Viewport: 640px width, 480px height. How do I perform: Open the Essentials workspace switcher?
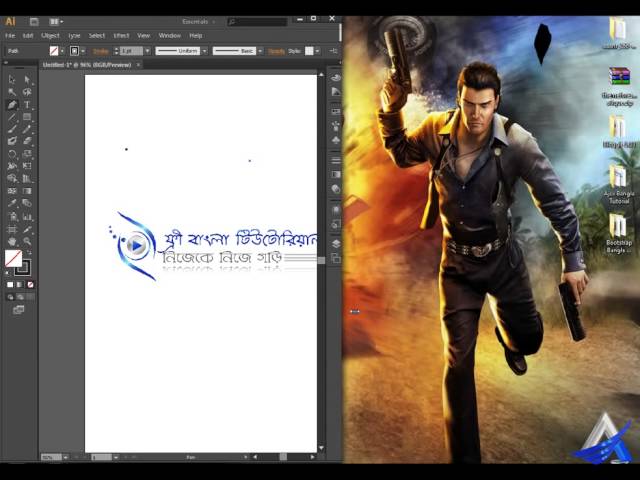(x=198, y=22)
